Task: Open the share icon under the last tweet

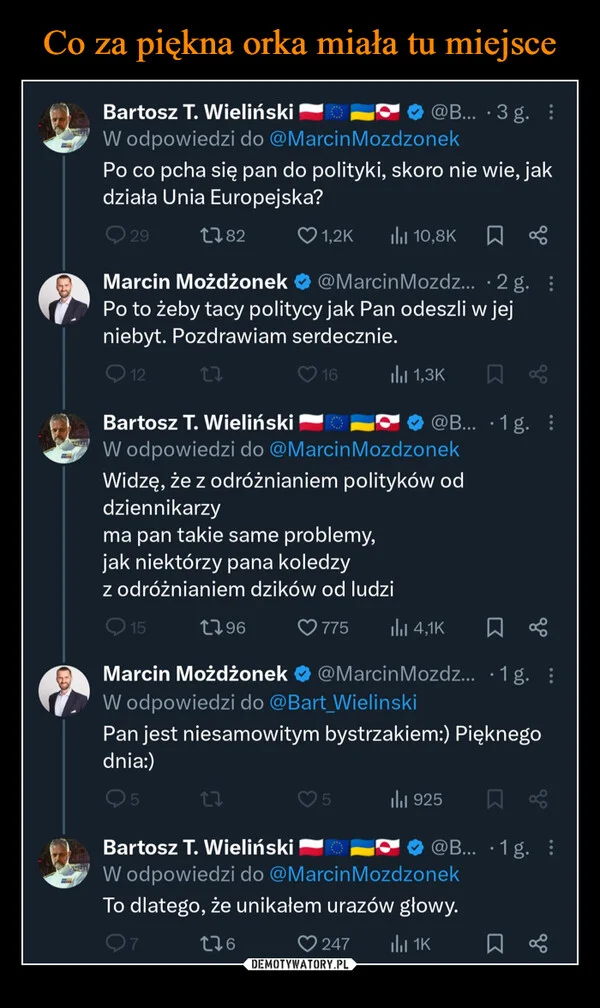Action: pyautogui.click(x=540, y=943)
